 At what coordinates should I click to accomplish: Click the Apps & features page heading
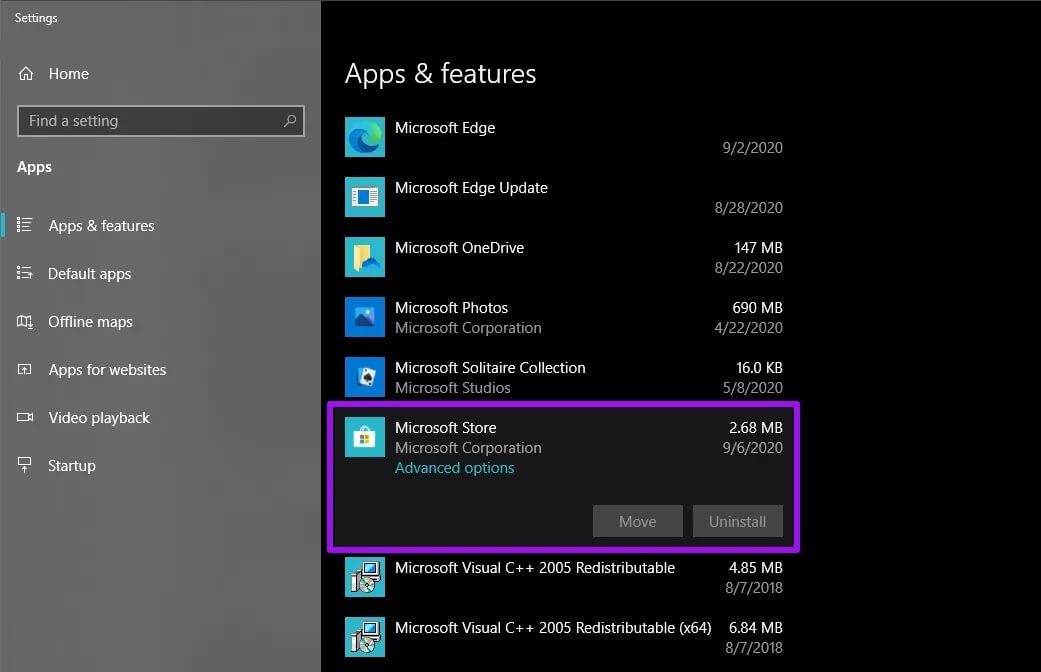[440, 74]
